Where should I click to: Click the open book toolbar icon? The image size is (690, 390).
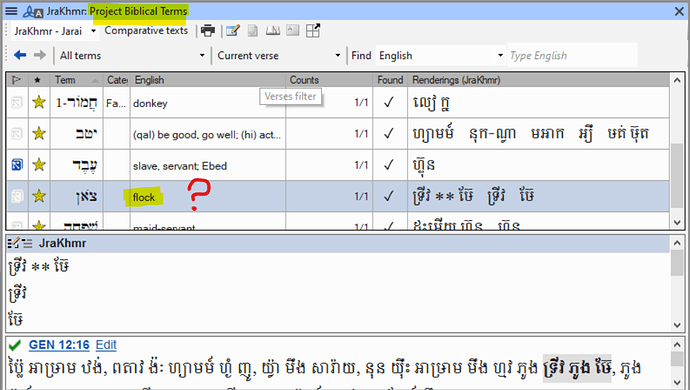coord(273,30)
